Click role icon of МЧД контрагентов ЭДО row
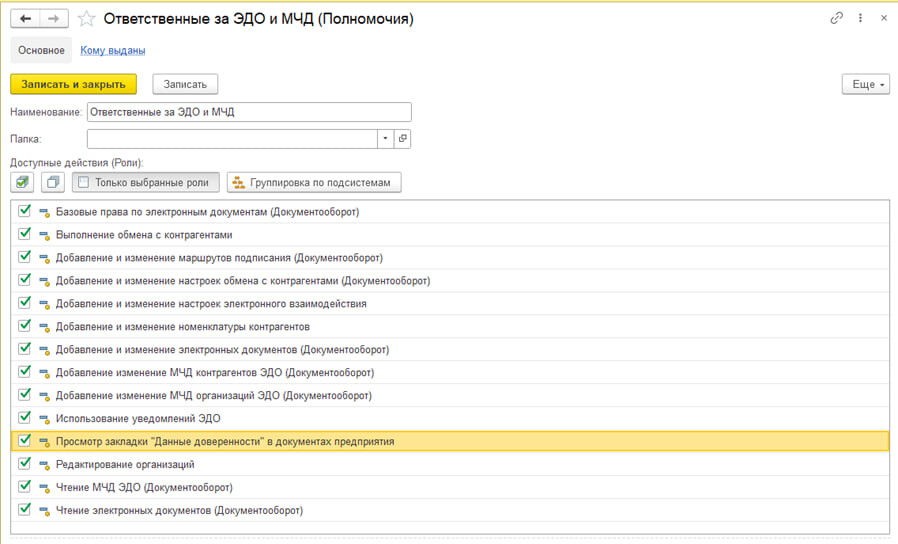 (44, 373)
